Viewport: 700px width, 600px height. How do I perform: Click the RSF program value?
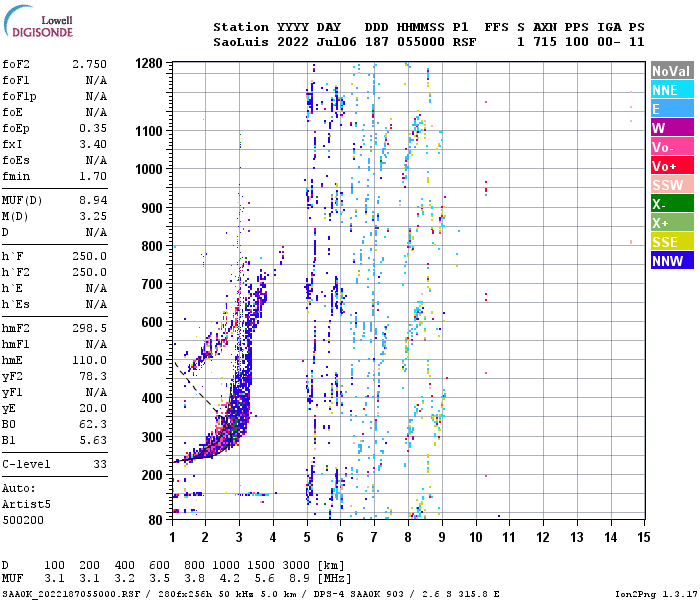tap(464, 42)
